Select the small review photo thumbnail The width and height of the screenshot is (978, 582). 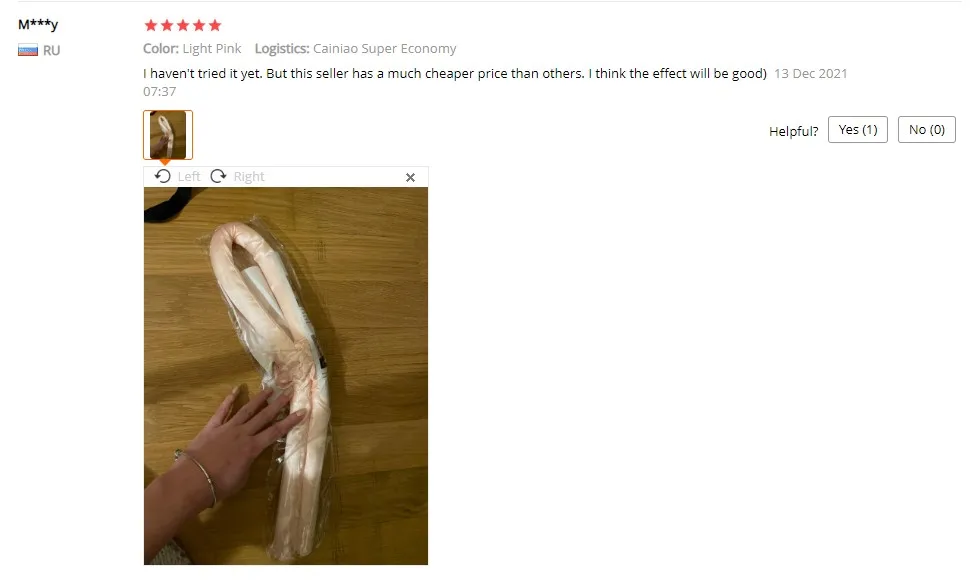(x=168, y=135)
